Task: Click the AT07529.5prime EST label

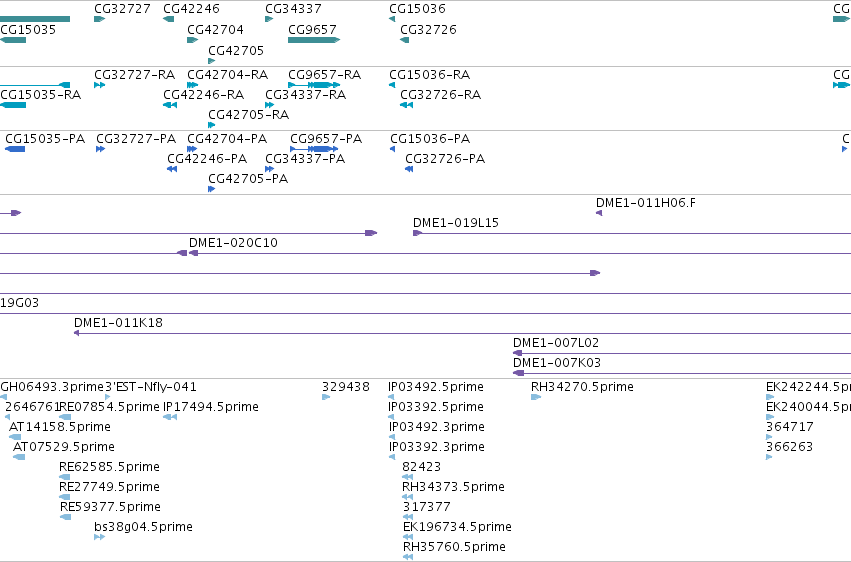Action: click(x=63, y=446)
